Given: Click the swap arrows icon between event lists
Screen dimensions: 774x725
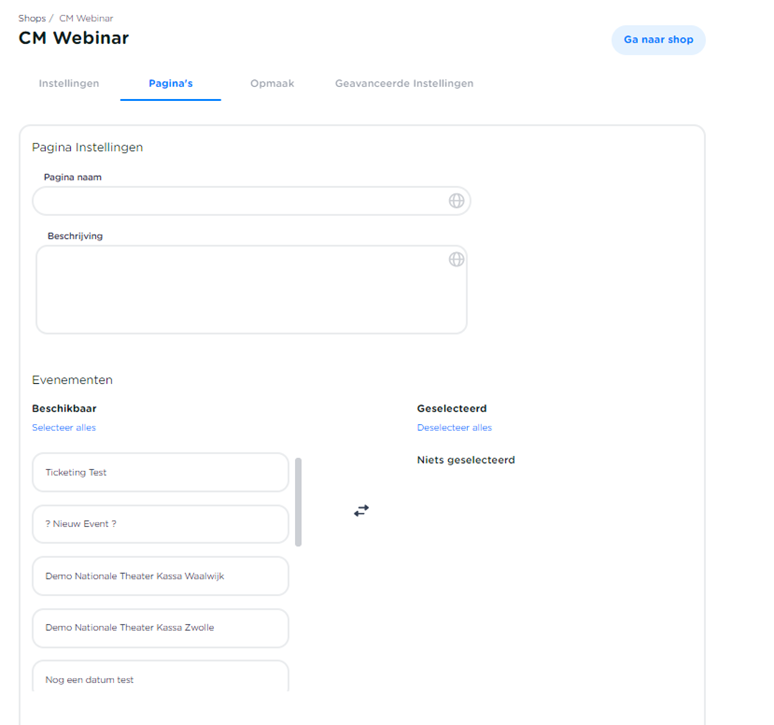Looking at the screenshot, I should (x=361, y=510).
